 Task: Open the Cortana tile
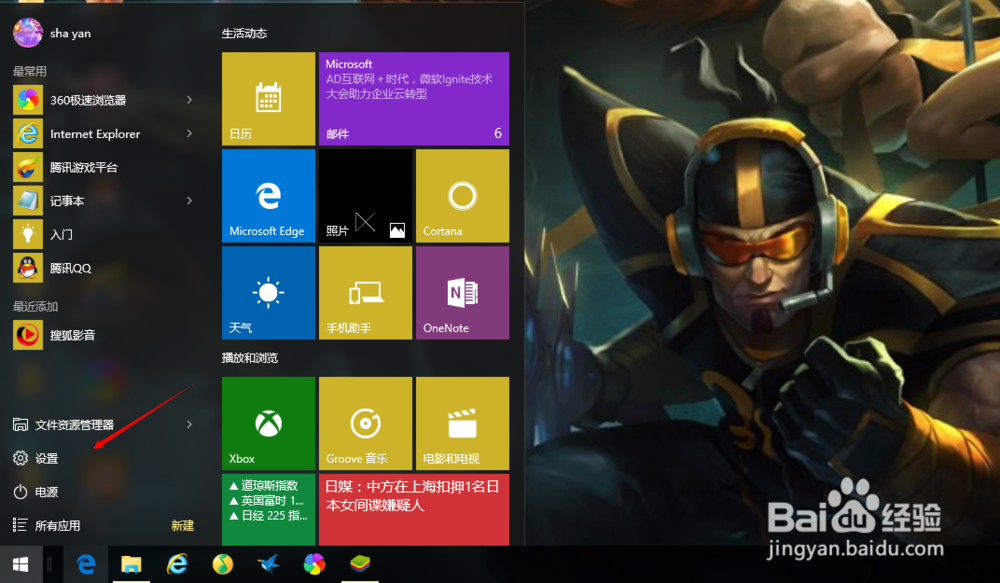[x=462, y=196]
